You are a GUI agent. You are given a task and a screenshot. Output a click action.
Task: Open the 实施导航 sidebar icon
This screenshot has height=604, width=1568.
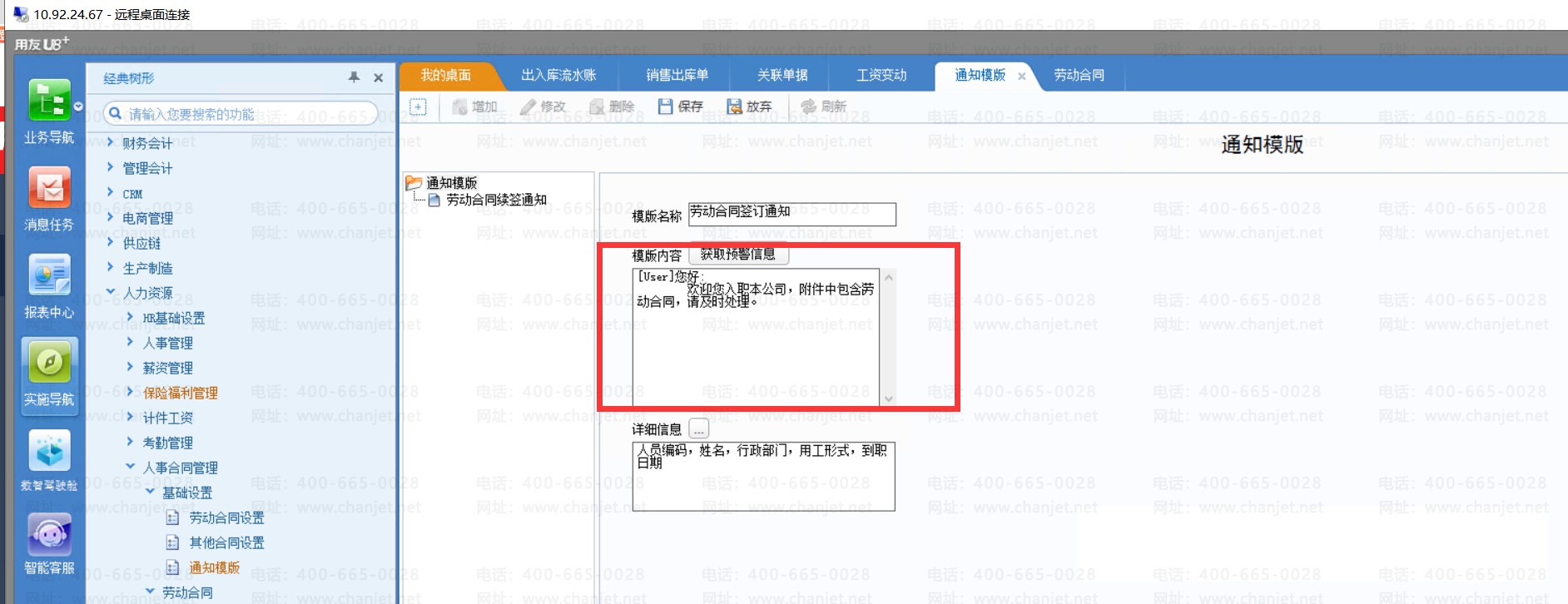(x=49, y=374)
